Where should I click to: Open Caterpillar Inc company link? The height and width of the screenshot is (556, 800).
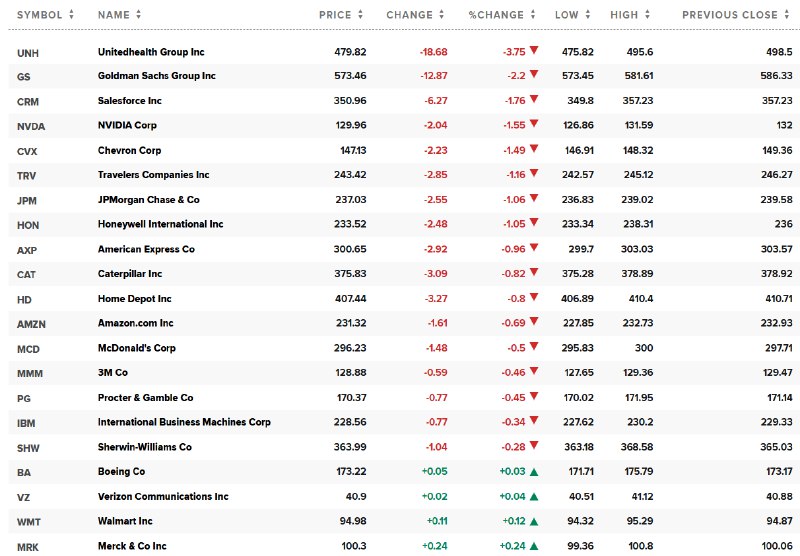[x=130, y=274]
